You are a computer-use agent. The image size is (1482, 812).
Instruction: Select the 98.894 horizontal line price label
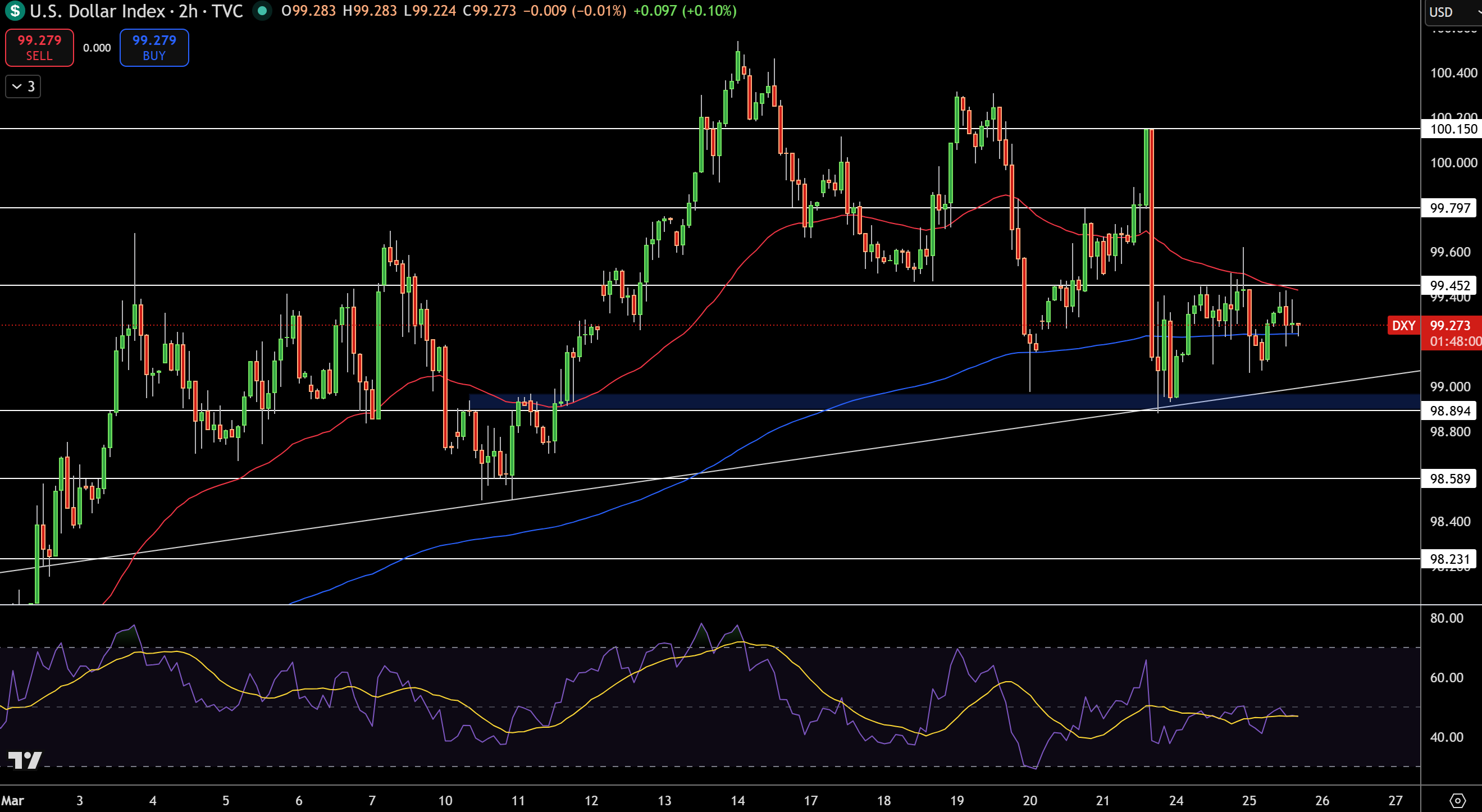(x=1449, y=411)
